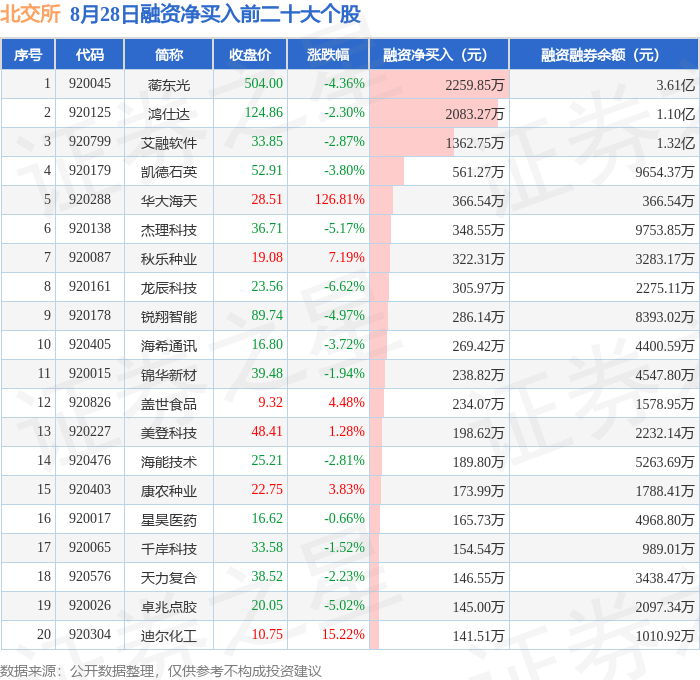The height and width of the screenshot is (680, 700).
Task: Click 融资融券余额（元） column header
Action: click(604, 54)
